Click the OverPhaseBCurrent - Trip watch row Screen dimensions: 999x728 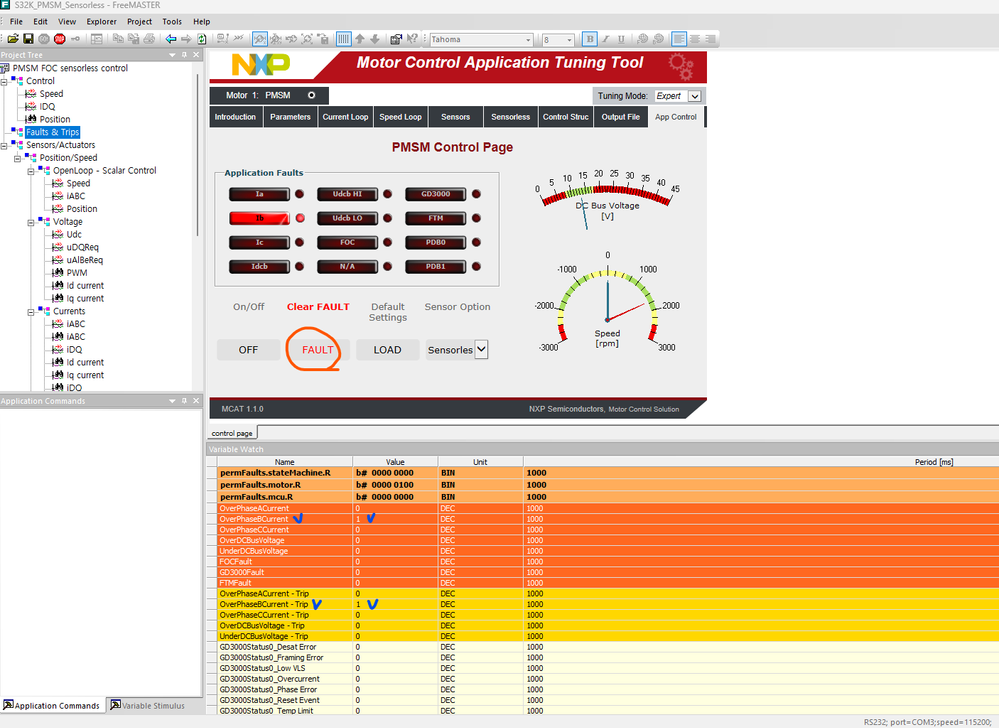(x=603, y=604)
